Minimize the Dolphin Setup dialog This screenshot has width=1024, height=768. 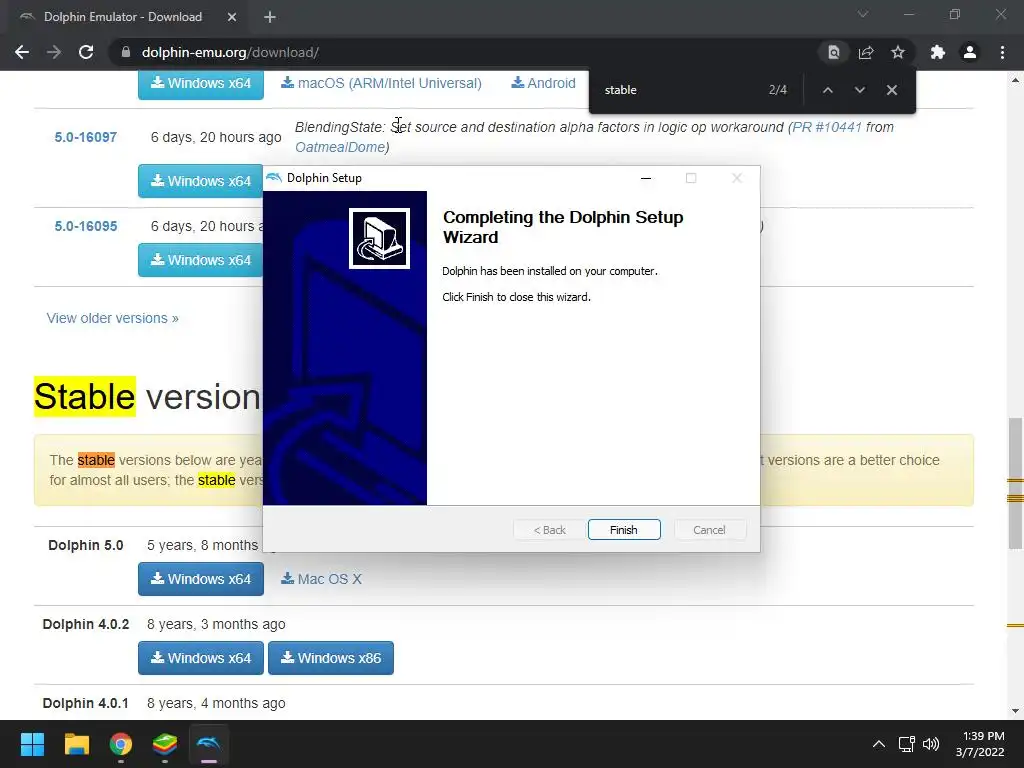(646, 178)
